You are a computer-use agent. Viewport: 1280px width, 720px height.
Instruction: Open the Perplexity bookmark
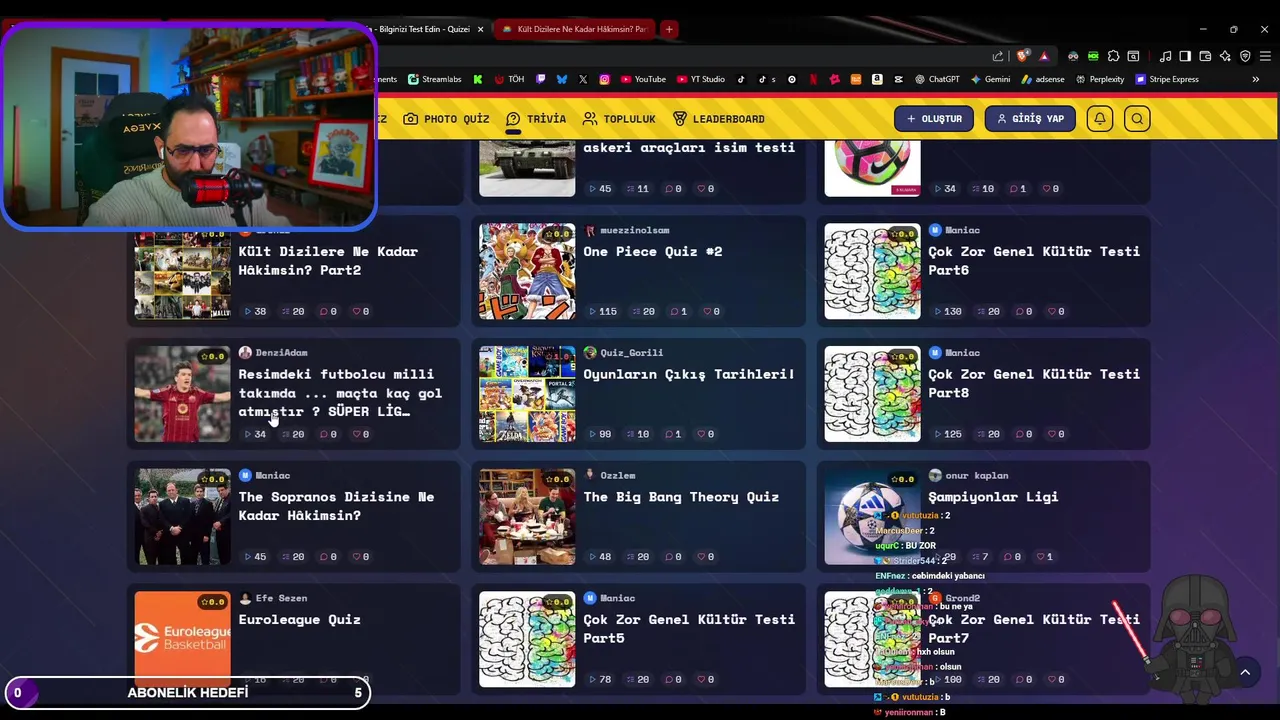pyautogui.click(x=1099, y=79)
